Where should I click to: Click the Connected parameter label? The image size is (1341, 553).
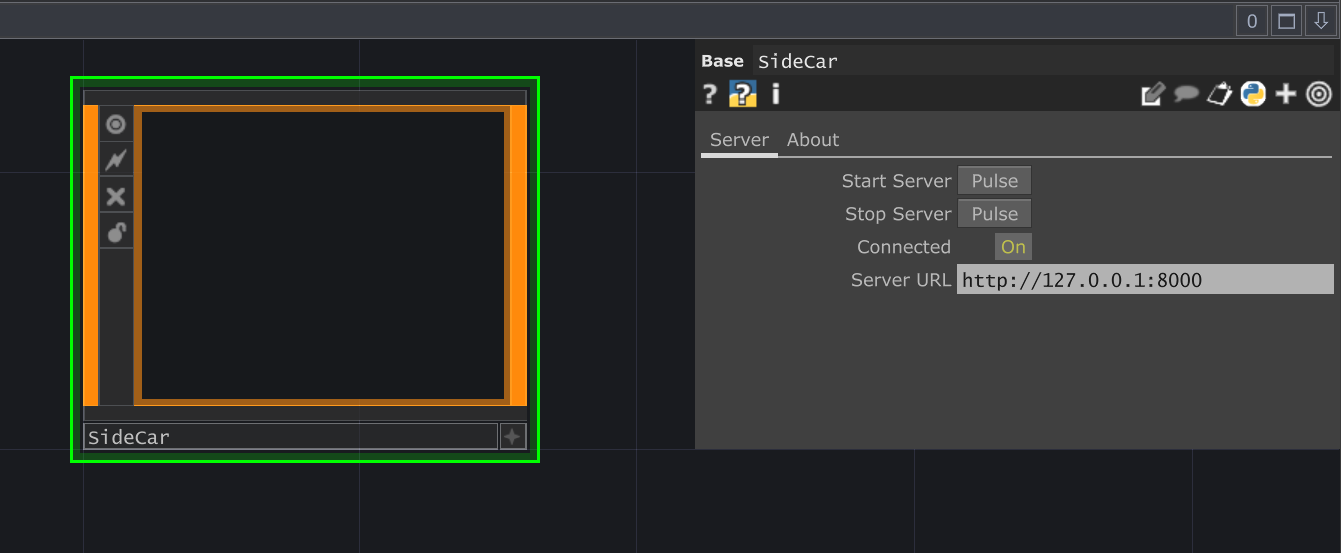[x=904, y=247]
